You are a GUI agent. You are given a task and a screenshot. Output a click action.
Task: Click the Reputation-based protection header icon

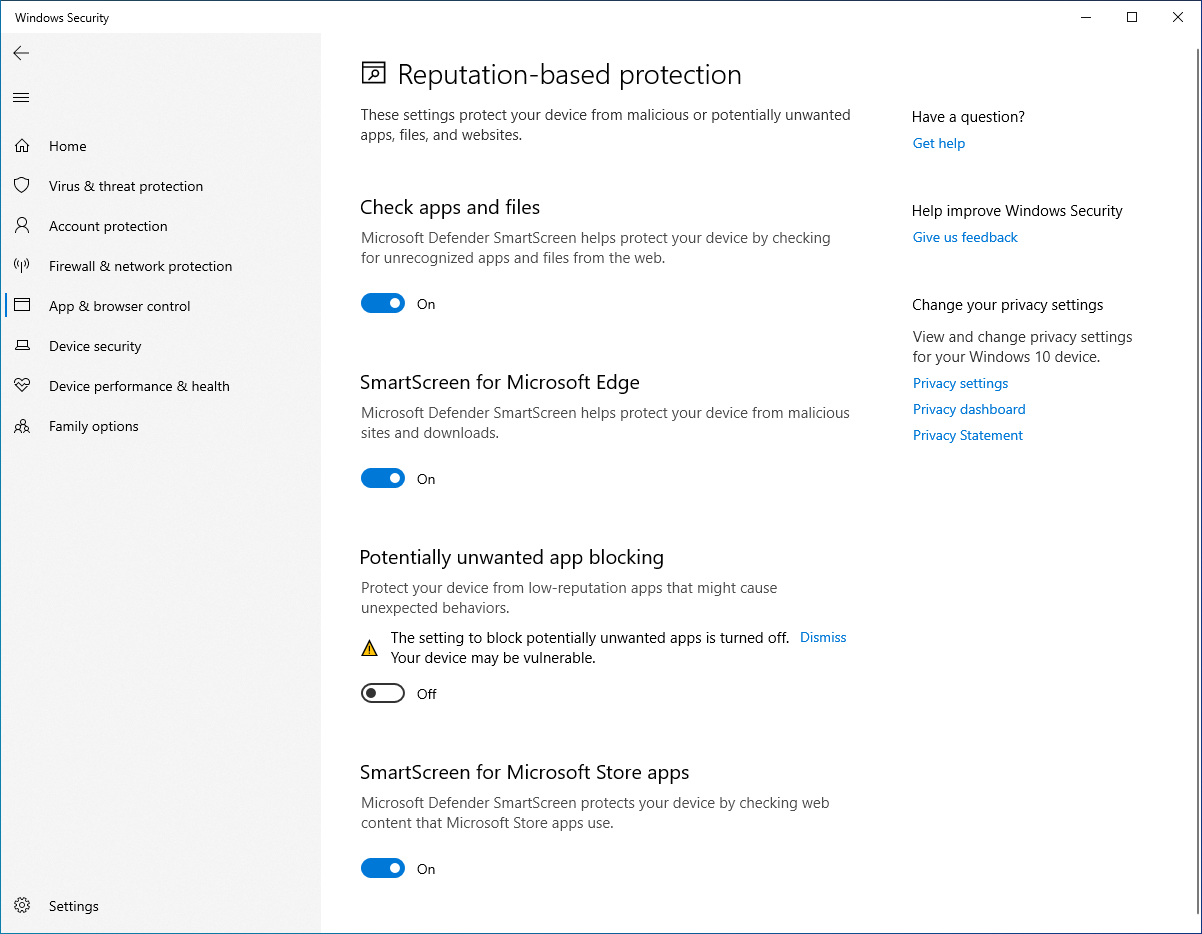click(373, 74)
